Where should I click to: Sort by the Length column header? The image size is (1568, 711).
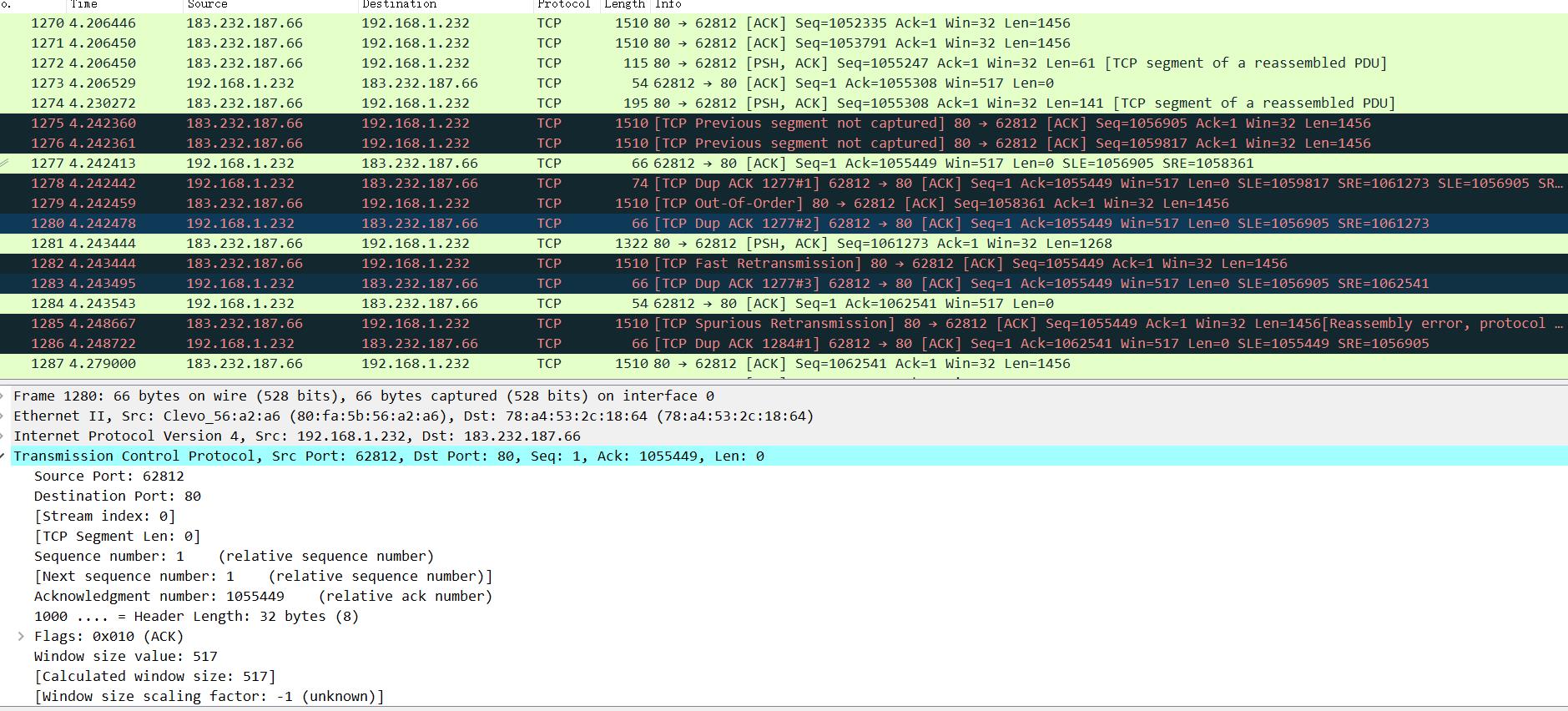(x=625, y=5)
